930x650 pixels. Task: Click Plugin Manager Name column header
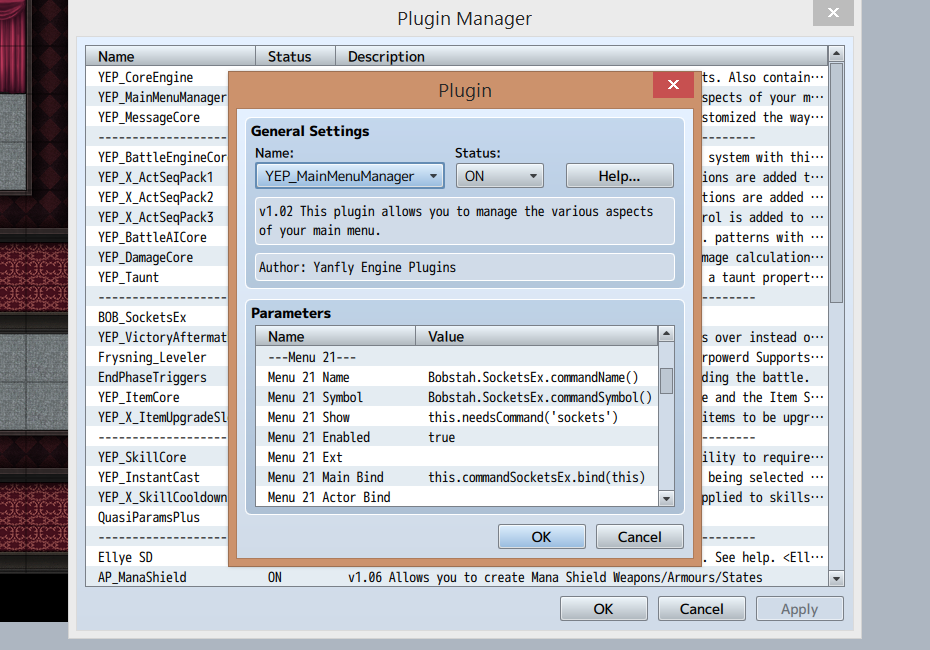(x=171, y=56)
